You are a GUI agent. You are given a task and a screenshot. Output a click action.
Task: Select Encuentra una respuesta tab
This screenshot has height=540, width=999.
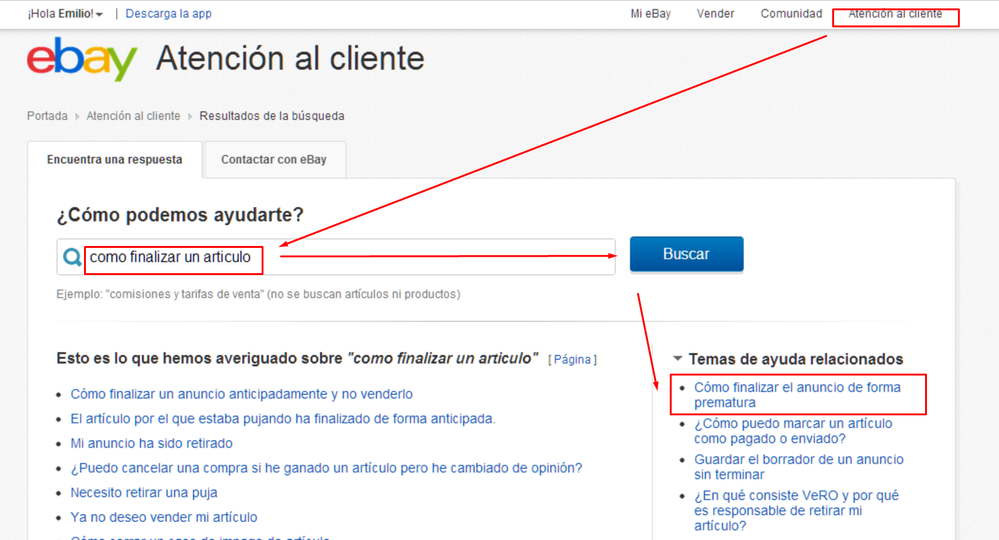tap(115, 160)
